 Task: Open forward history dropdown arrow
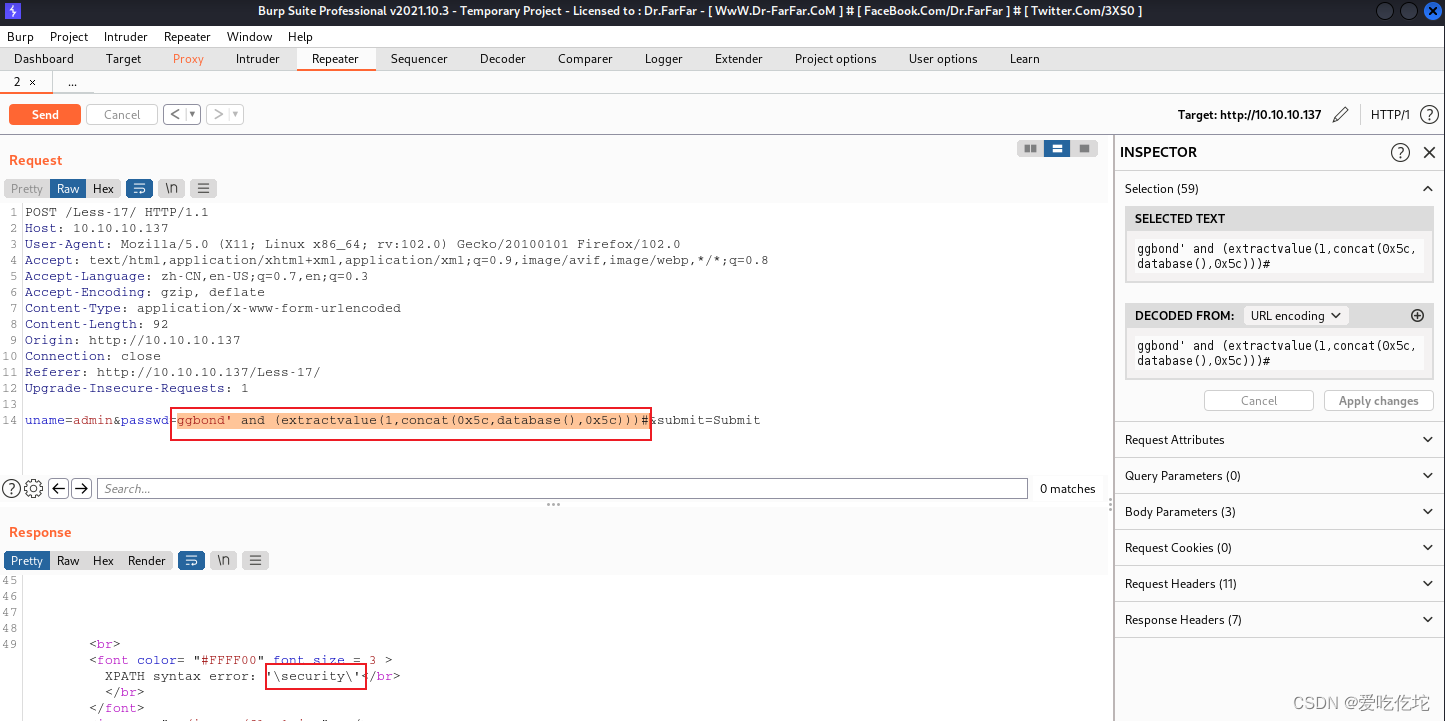coord(236,115)
